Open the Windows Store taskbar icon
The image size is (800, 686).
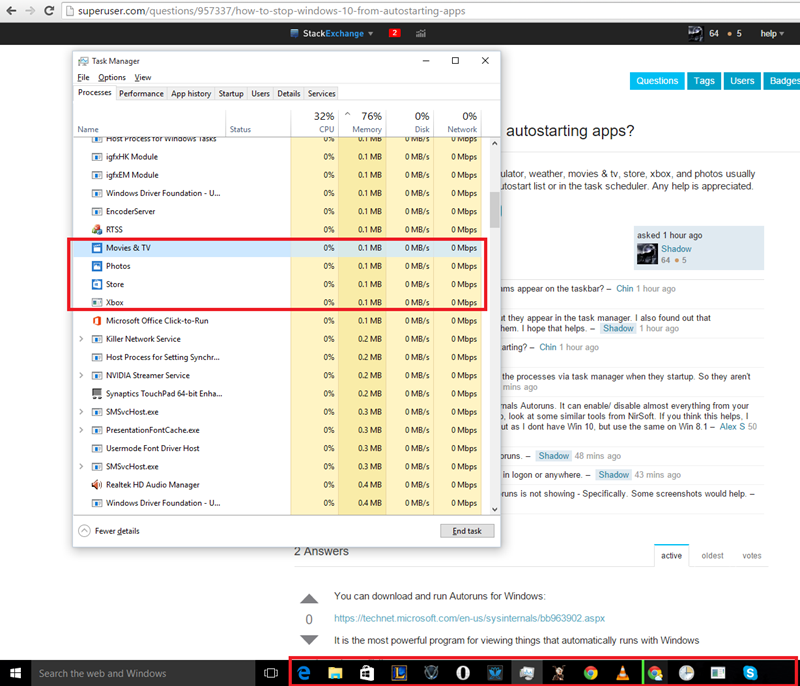(x=367, y=673)
